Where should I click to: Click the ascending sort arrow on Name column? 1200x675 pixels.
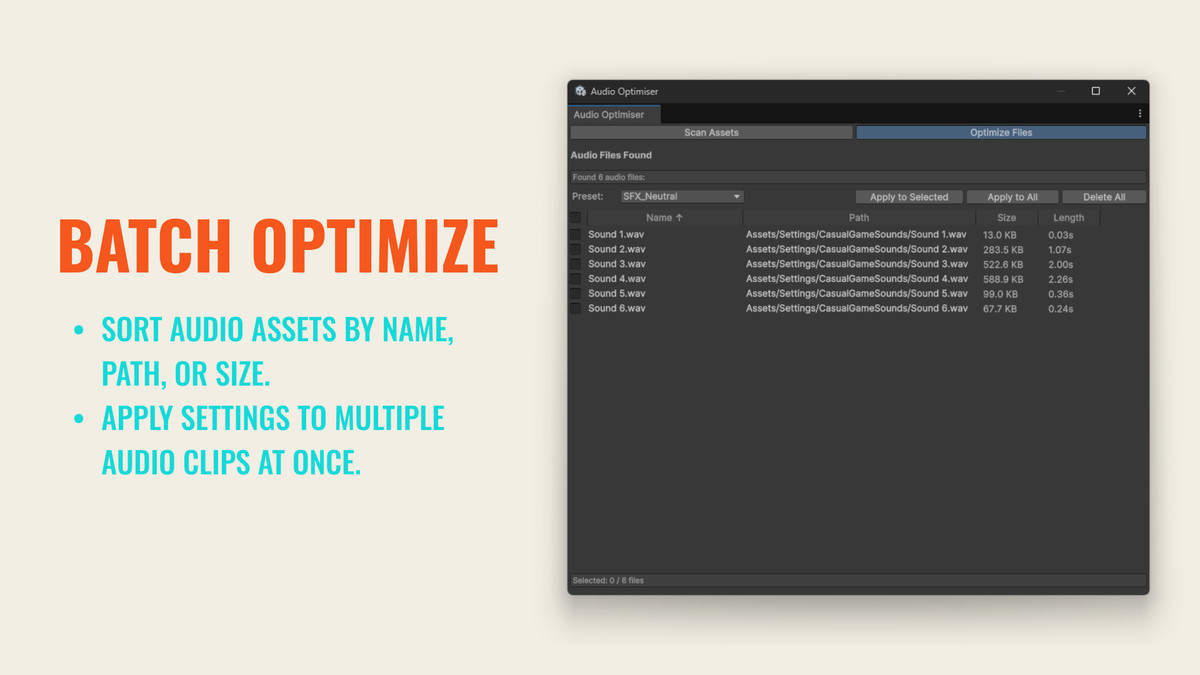[x=680, y=217]
